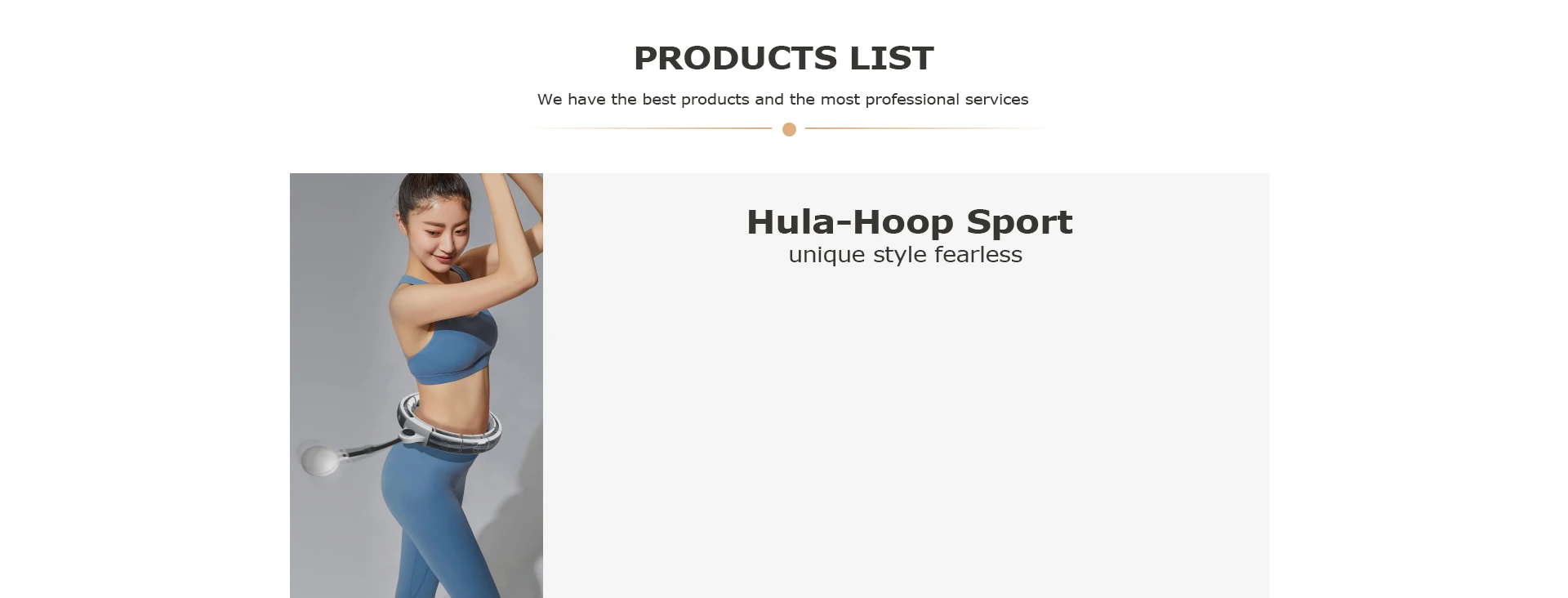Click the word 'Hula-Hoop' in product title

[x=850, y=222]
